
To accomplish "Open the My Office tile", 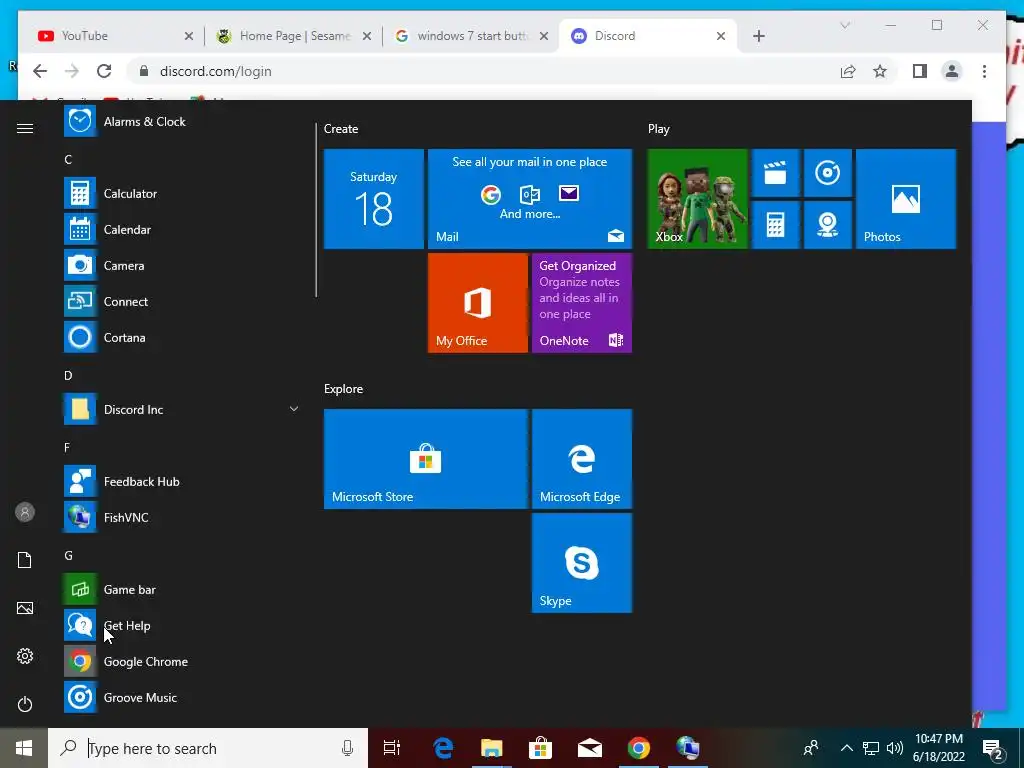I will tap(477, 302).
